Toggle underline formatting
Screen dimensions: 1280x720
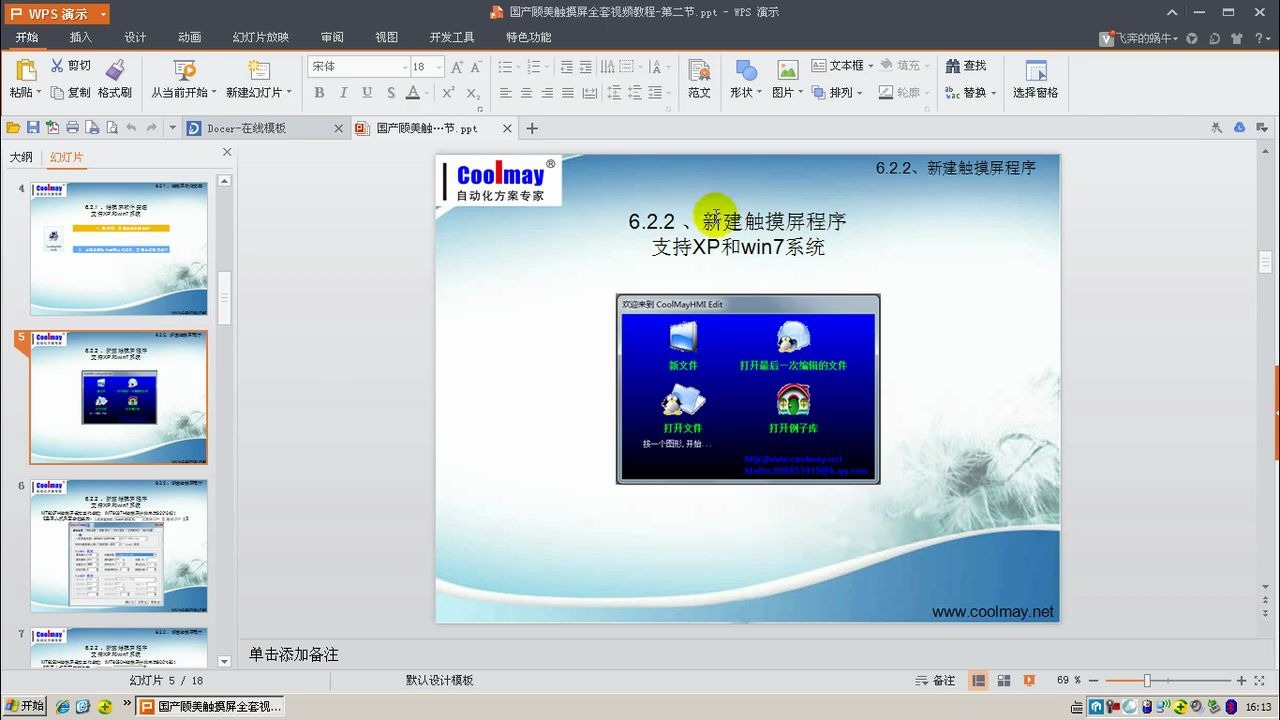366,92
